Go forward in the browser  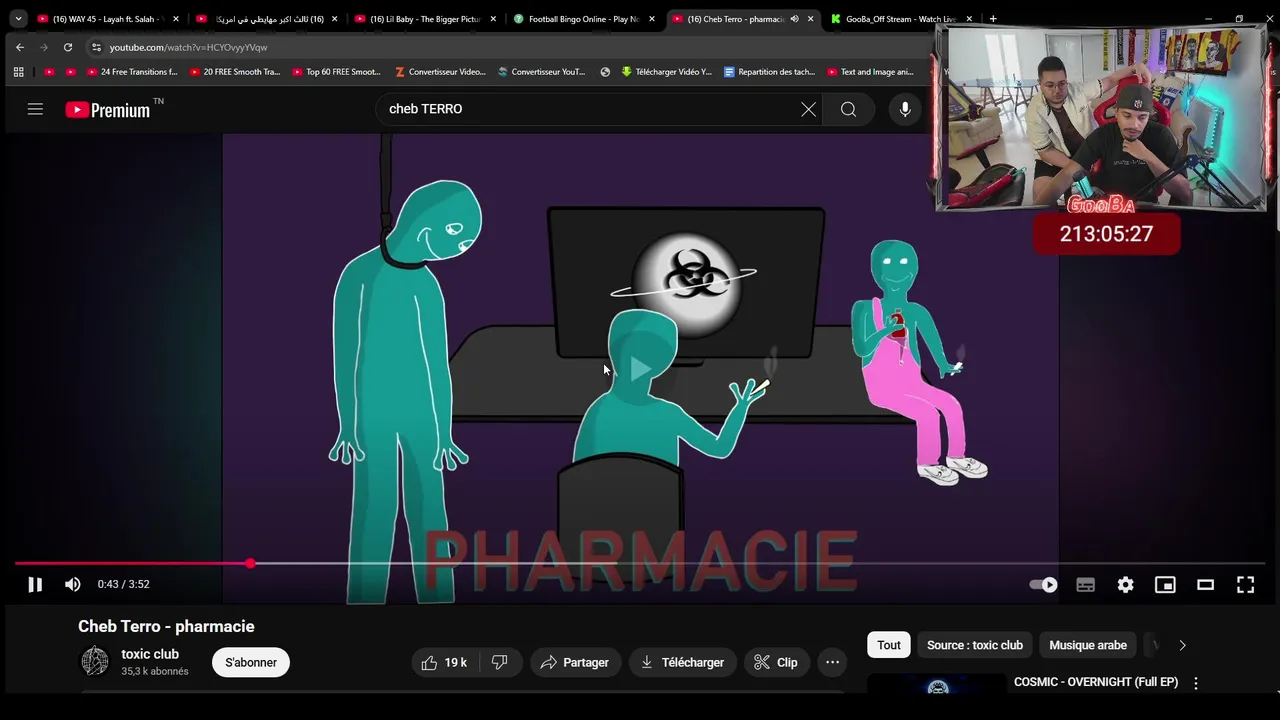(43, 47)
